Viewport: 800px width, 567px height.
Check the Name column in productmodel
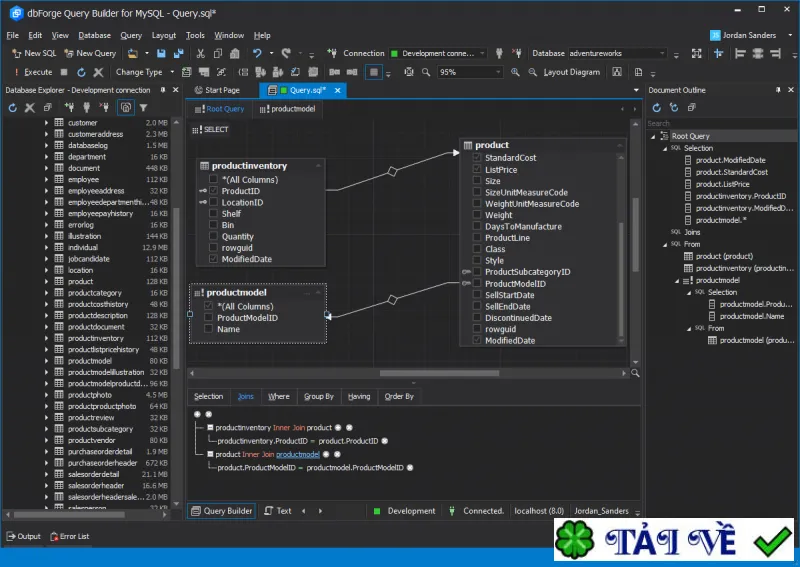pyautogui.click(x=208, y=329)
